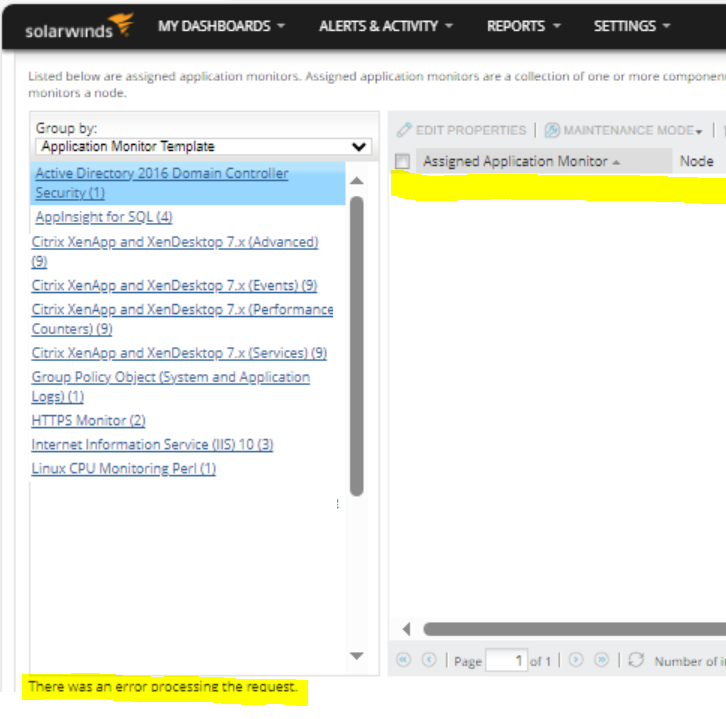Click the refresh grid icon
The width and height of the screenshot is (726, 719).
tap(636, 660)
